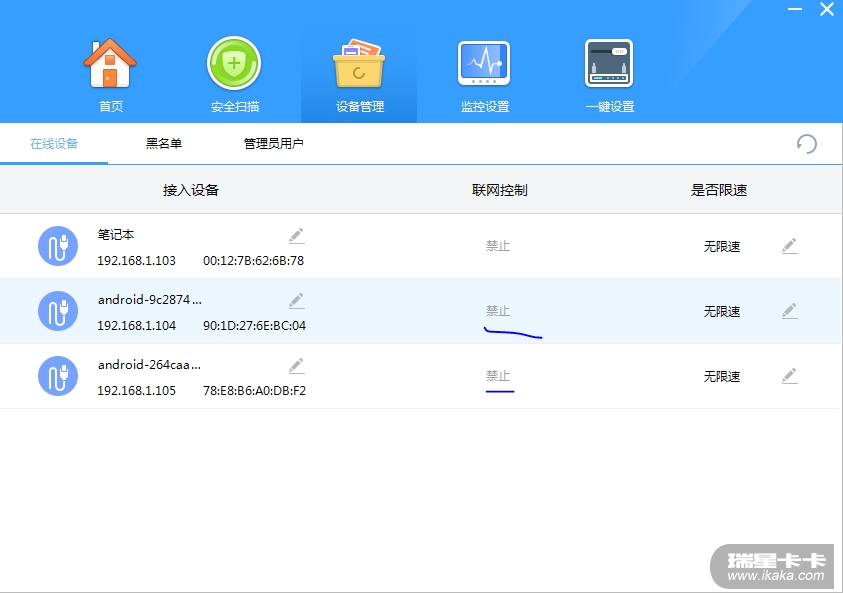This screenshot has width=843, height=595.
Task: Edit speed limit pencil for 192.168.1.104
Action: [x=789, y=311]
